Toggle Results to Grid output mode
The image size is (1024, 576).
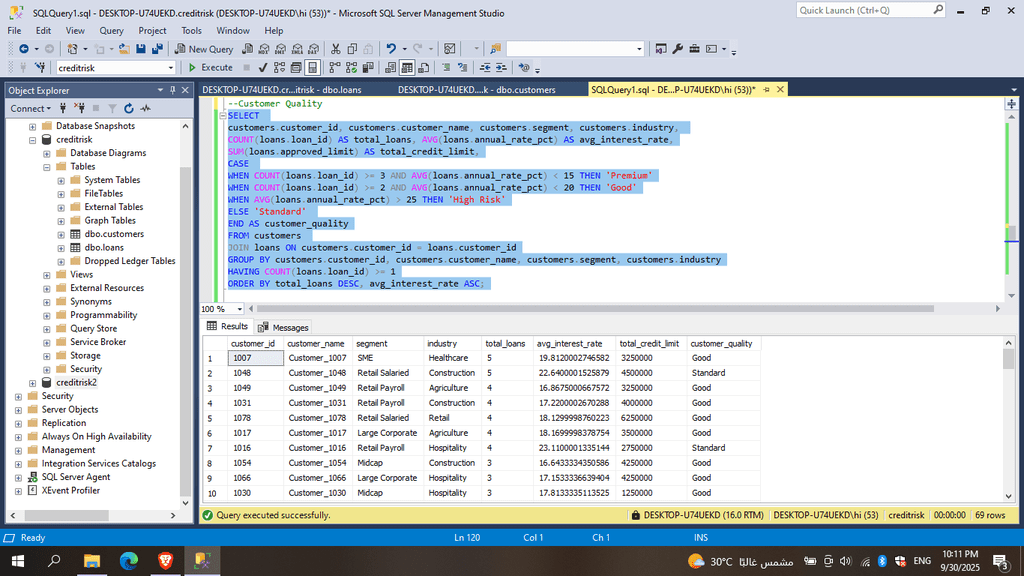pos(407,67)
